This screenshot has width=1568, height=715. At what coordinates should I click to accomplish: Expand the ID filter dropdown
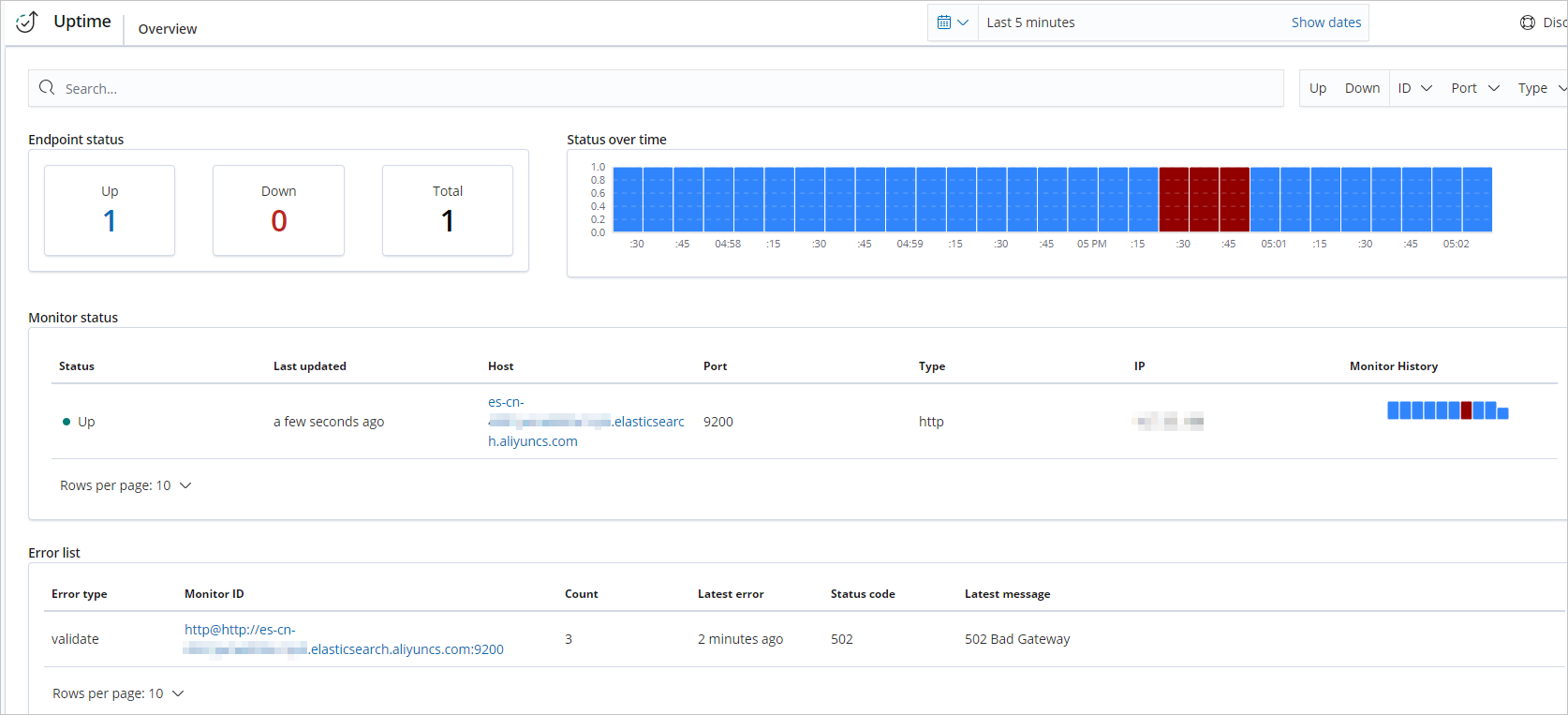1414,88
